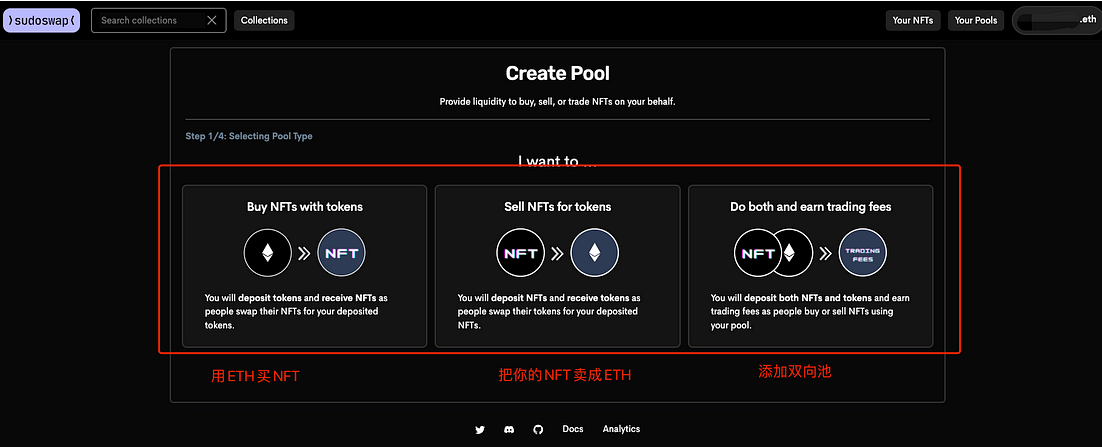1102x447 pixels.
Task: Open the GitHub link in footer
Action: click(538, 429)
